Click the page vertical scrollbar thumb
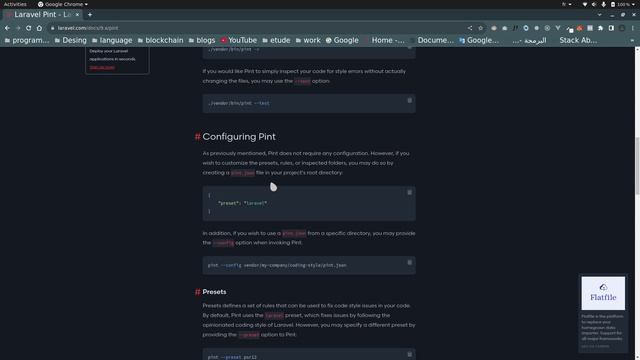This screenshot has height=360, width=640. tap(637, 167)
